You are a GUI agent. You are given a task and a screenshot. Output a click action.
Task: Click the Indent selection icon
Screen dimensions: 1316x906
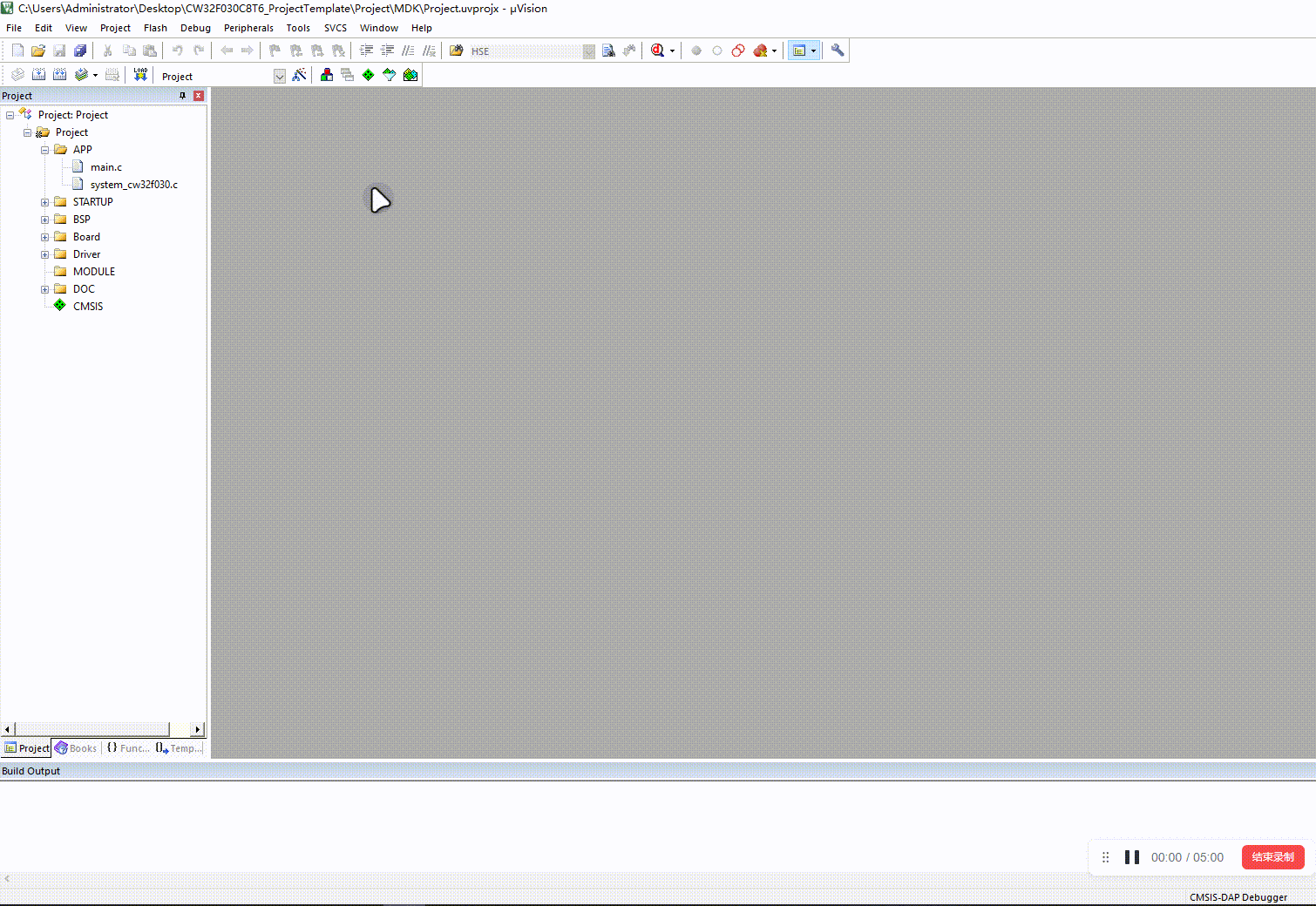click(x=367, y=51)
